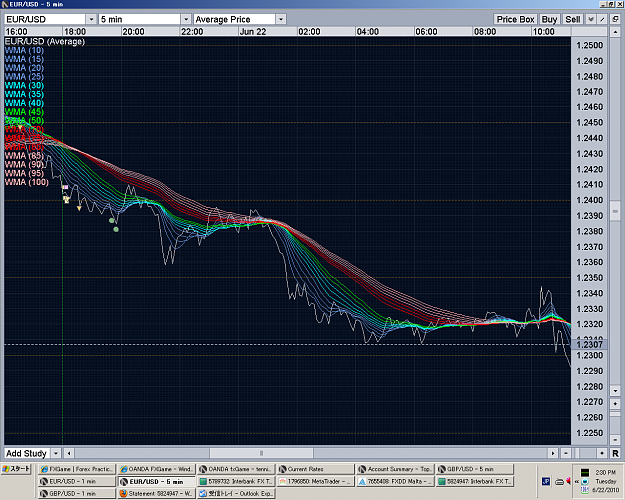This screenshot has width=625, height=500.
Task: Detach chart with the window icon after the line tool
Action: (615, 19)
